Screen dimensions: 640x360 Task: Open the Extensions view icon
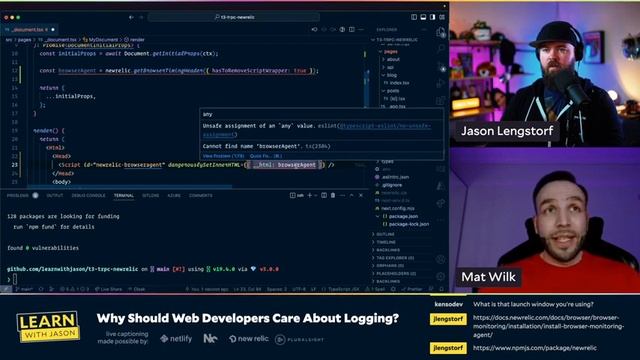[x=440, y=100]
